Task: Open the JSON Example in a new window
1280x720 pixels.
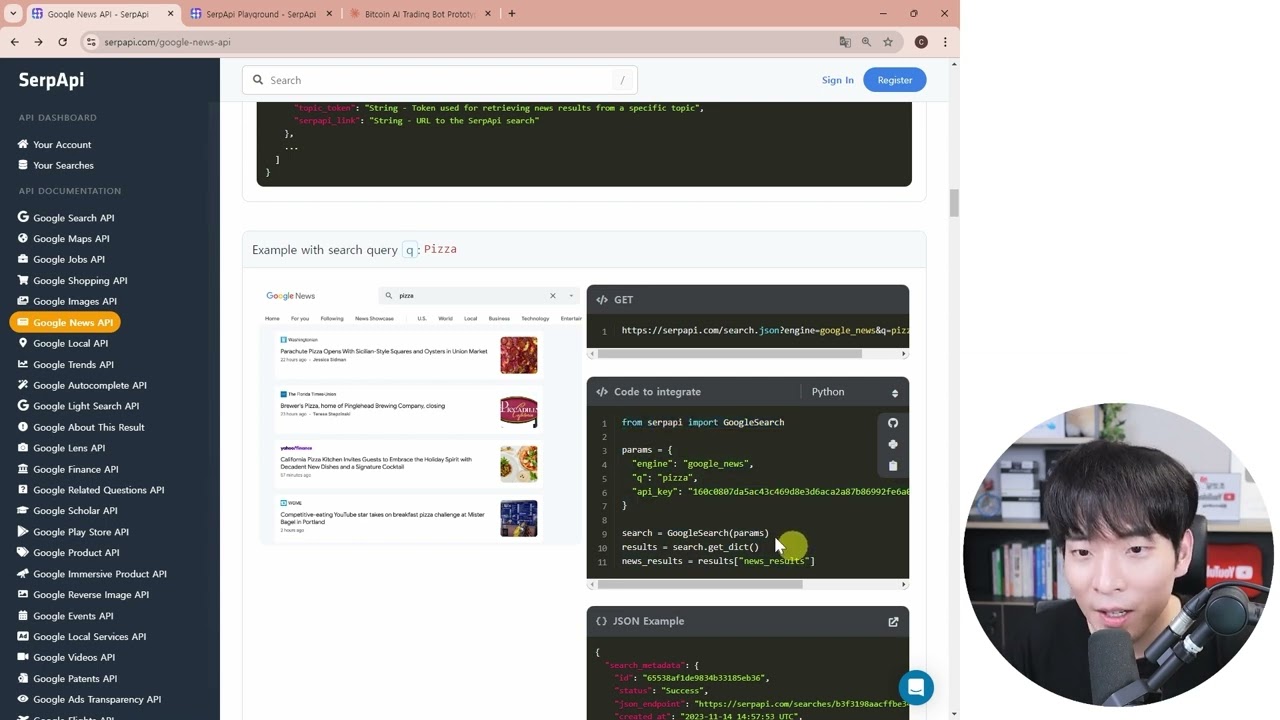Action: click(x=893, y=621)
